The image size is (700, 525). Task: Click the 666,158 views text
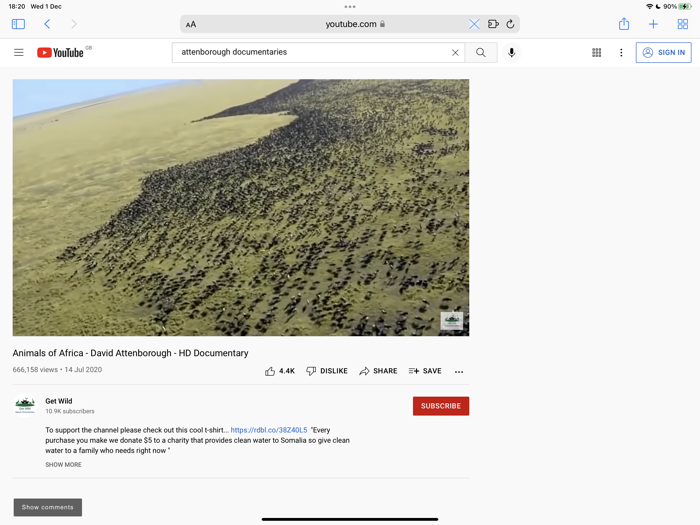tap(35, 370)
